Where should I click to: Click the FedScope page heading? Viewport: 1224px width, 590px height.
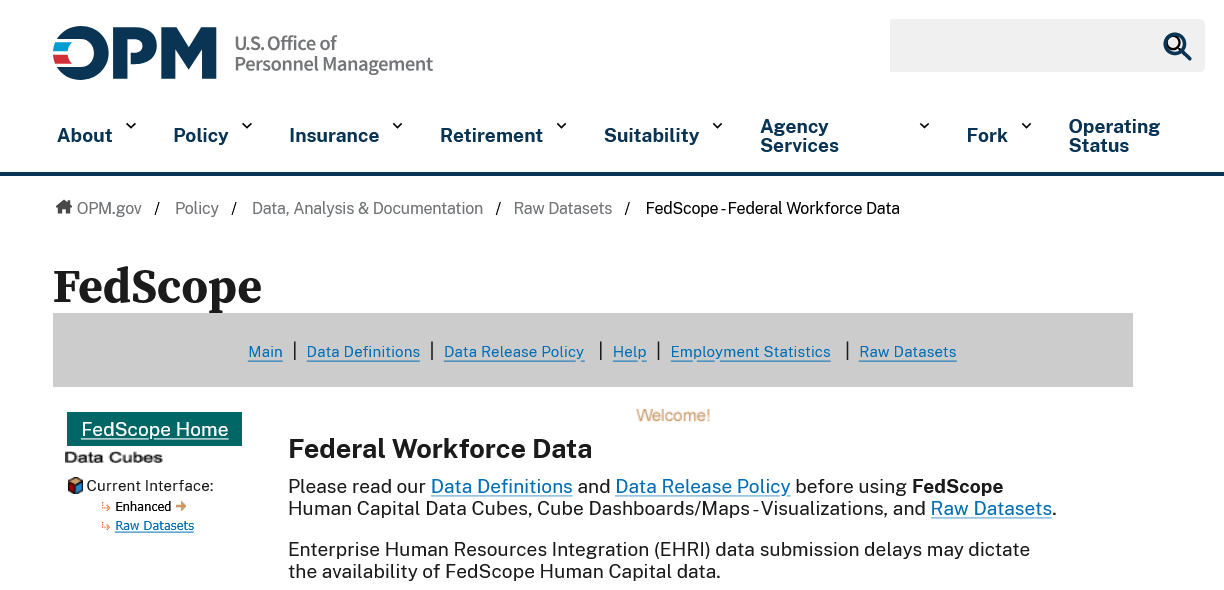pyautogui.click(x=158, y=287)
